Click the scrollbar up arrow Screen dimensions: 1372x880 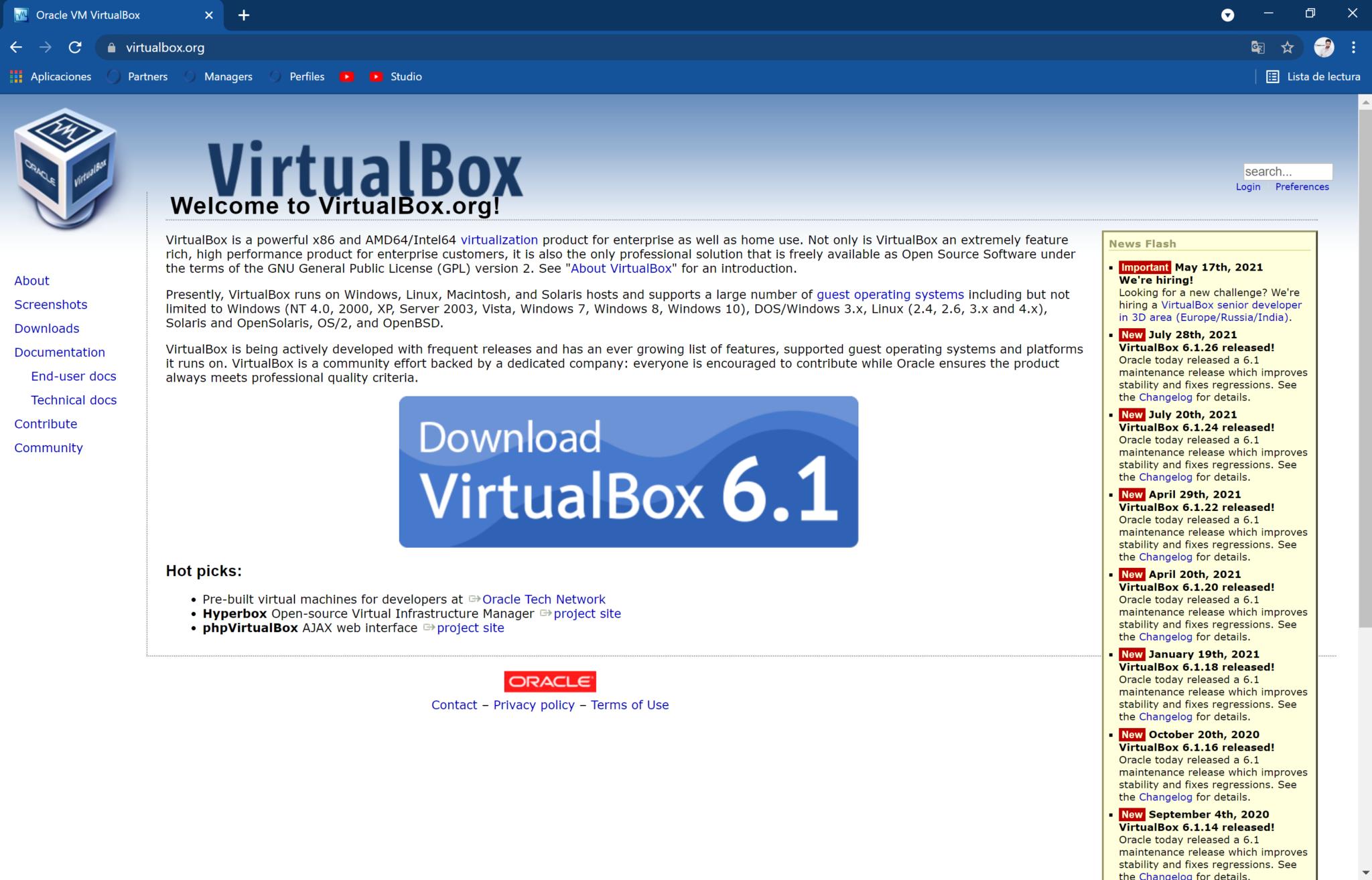pyautogui.click(x=1365, y=102)
